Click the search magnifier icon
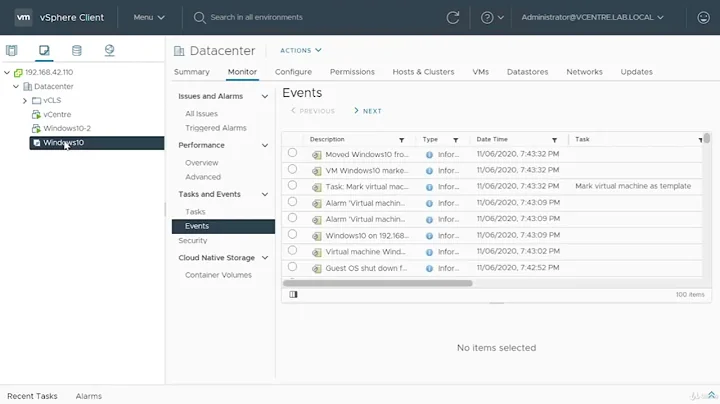Image resolution: width=720 pixels, height=404 pixels. pyautogui.click(x=199, y=17)
